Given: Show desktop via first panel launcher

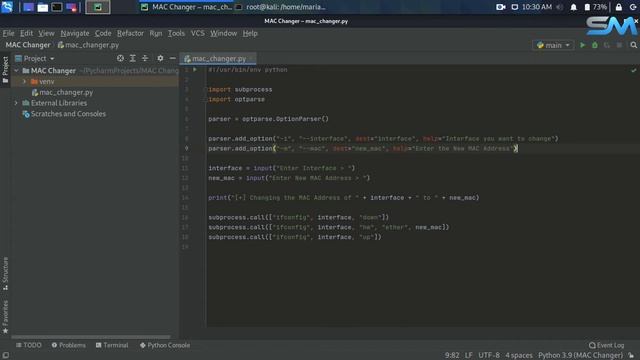Looking at the screenshot, I should coord(28,7).
